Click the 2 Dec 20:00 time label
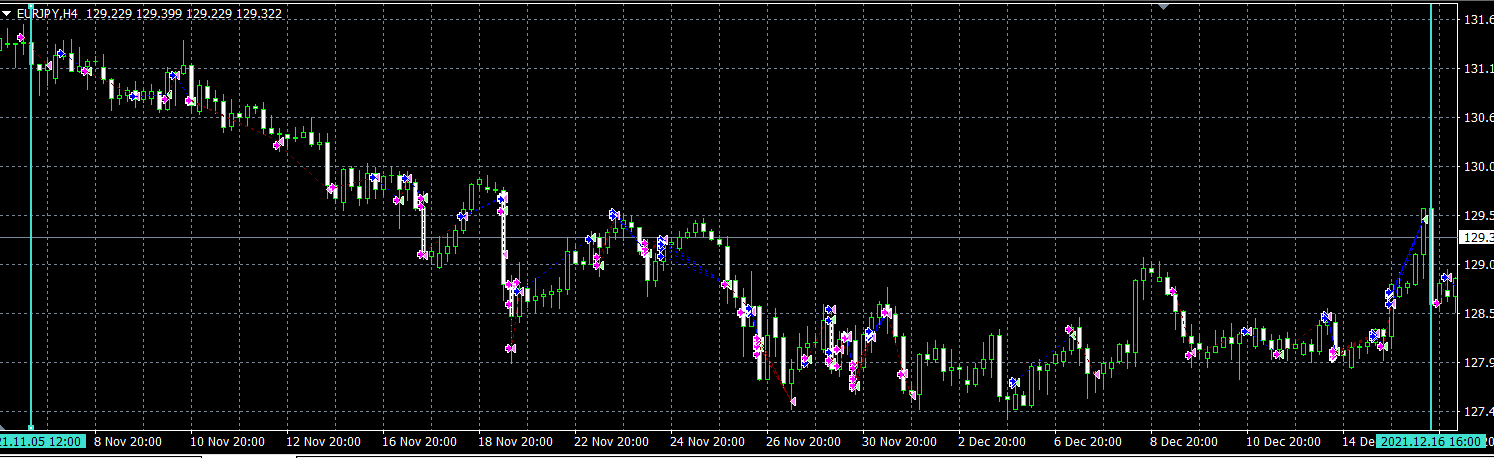The image size is (1494, 458). [991, 441]
